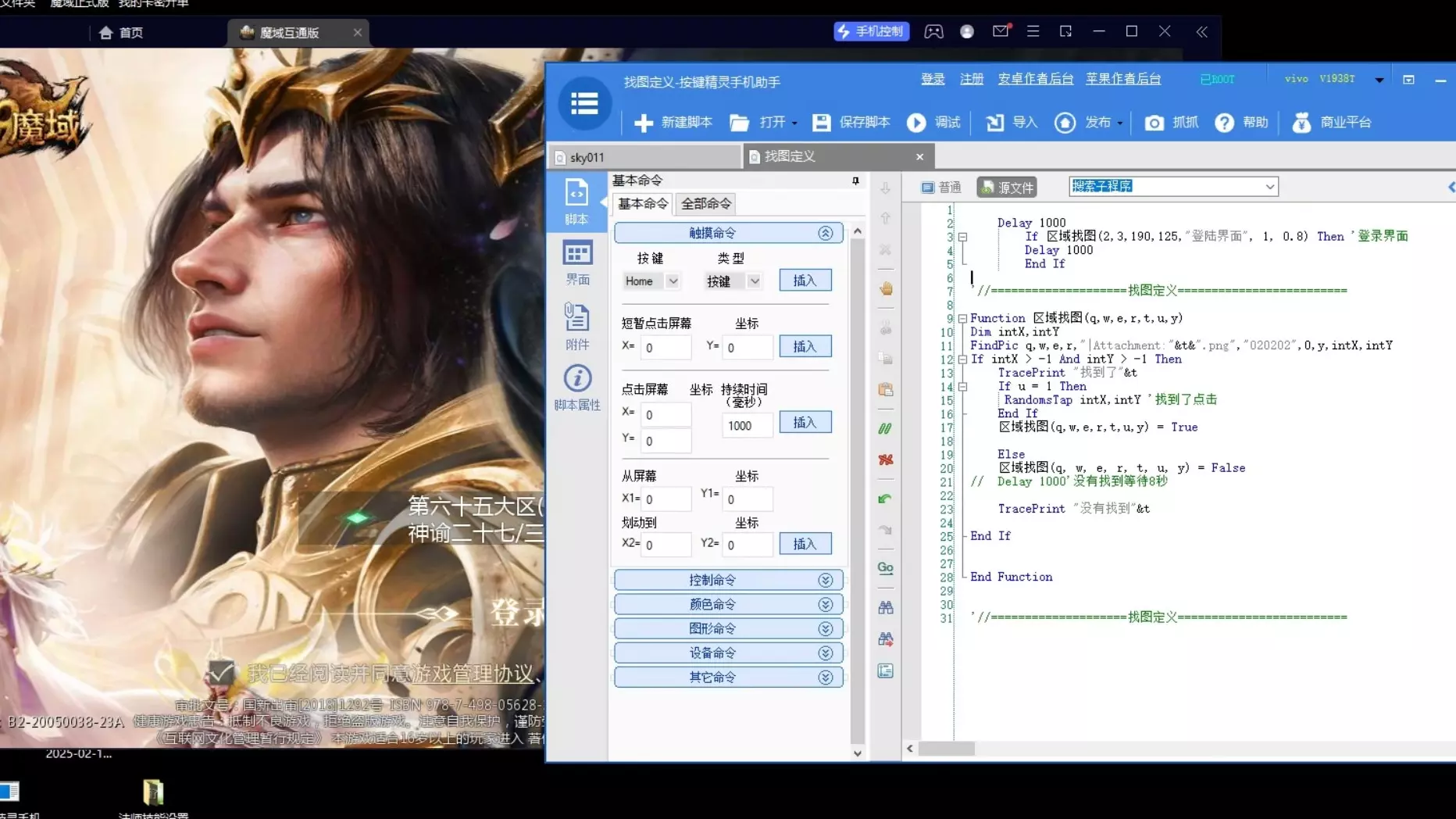This screenshot has height=819, width=1456.
Task: Click the 保存脚本 save icon
Action: point(821,123)
